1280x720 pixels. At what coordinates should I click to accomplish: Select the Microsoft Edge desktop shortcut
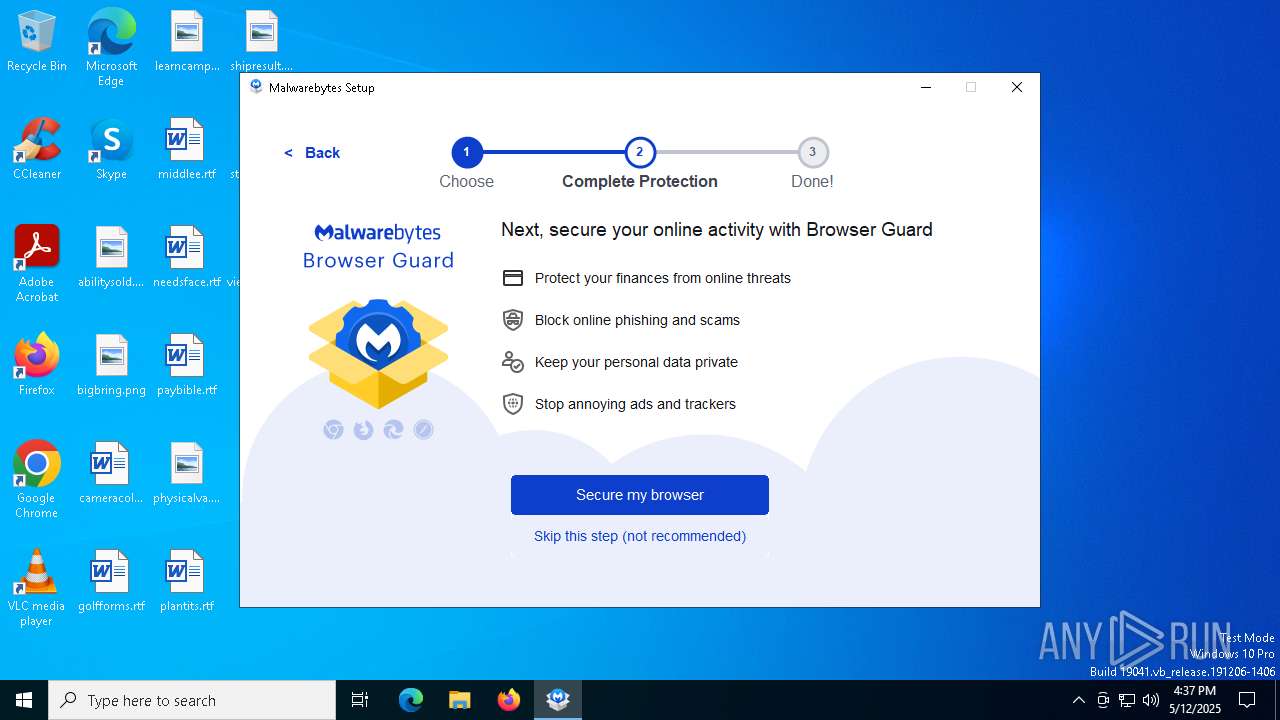[111, 48]
